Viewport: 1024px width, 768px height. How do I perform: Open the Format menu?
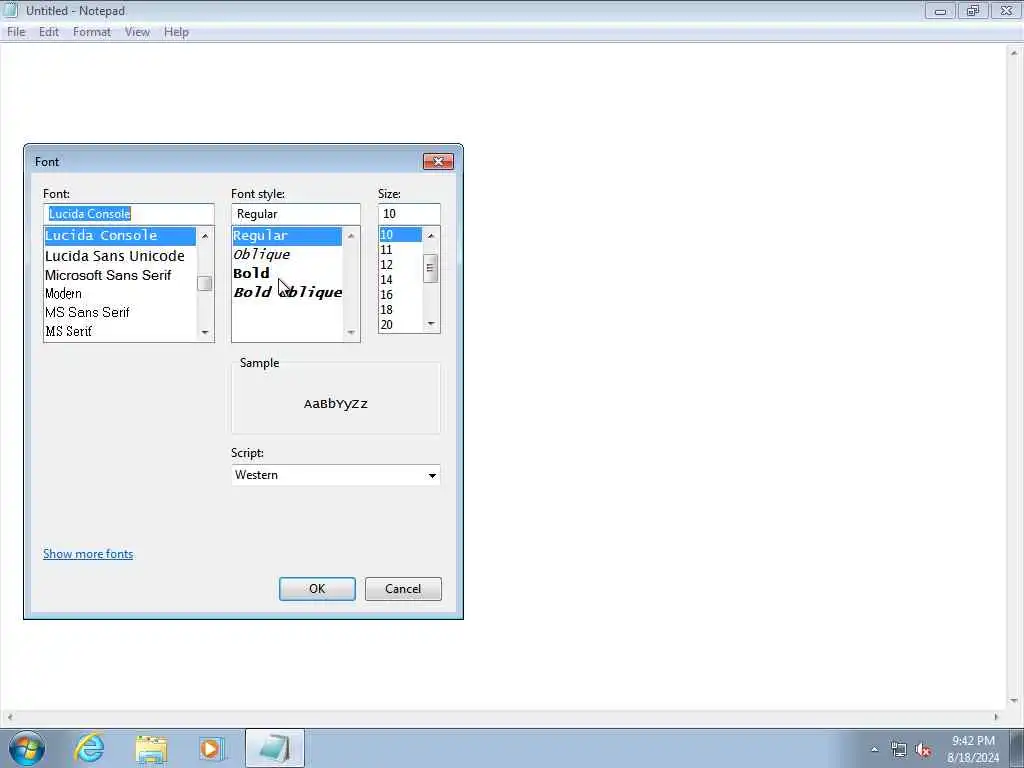click(x=91, y=32)
